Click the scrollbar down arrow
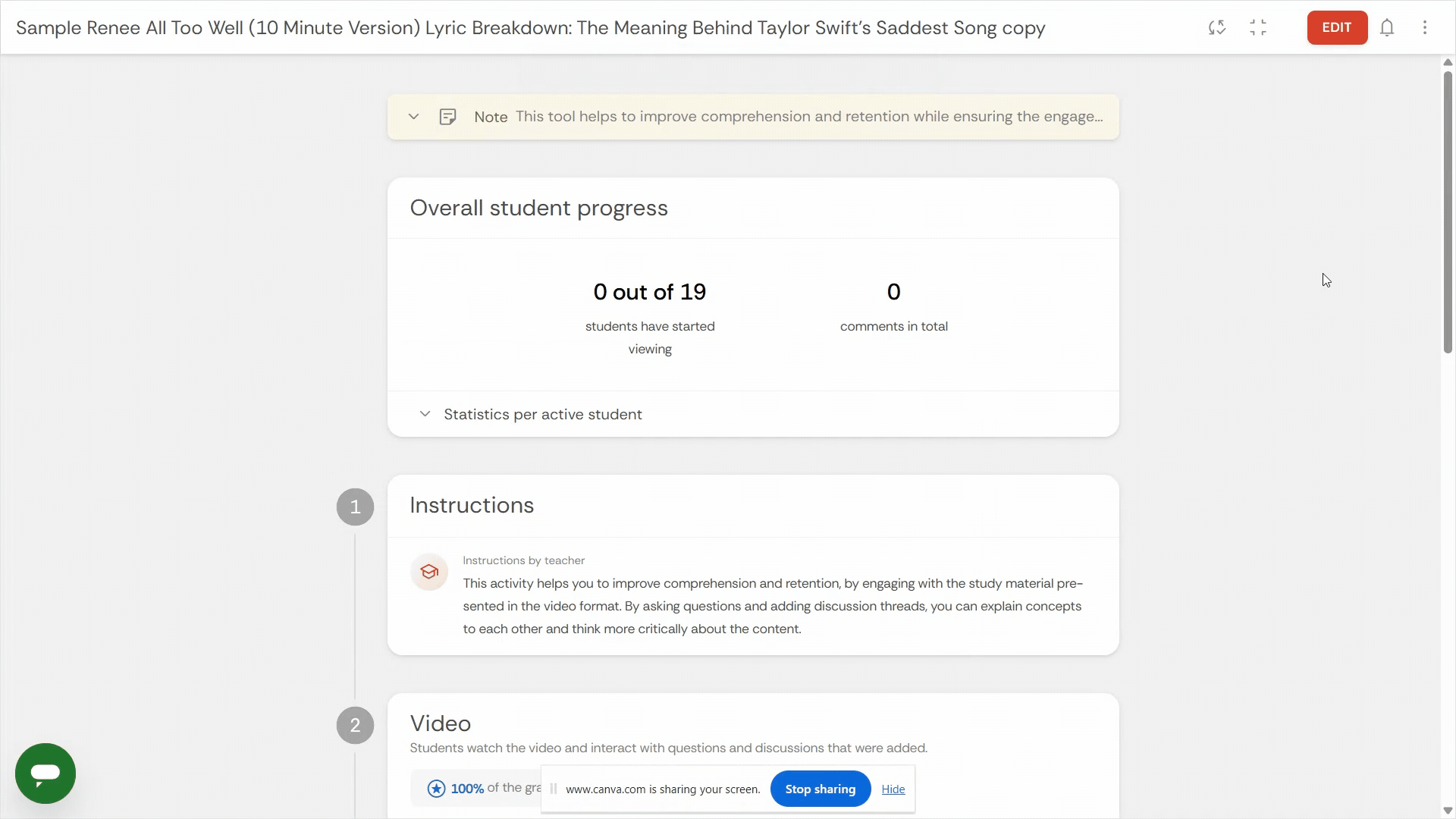 point(1448,811)
